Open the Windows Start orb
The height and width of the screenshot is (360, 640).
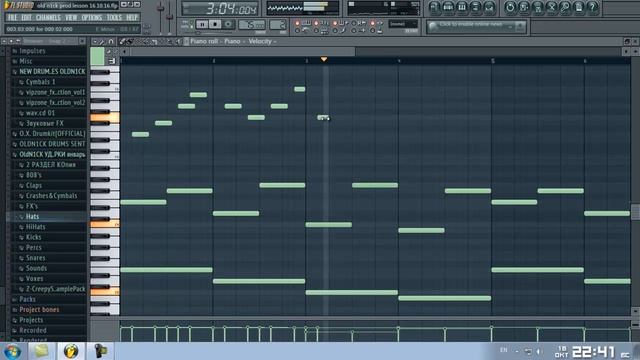[x=12, y=351]
